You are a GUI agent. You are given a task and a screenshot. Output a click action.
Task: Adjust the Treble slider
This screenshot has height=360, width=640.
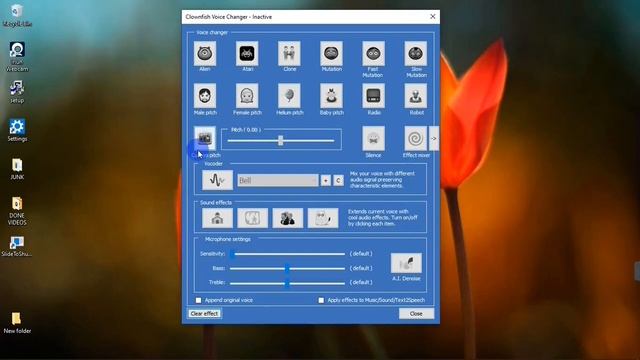(287, 283)
